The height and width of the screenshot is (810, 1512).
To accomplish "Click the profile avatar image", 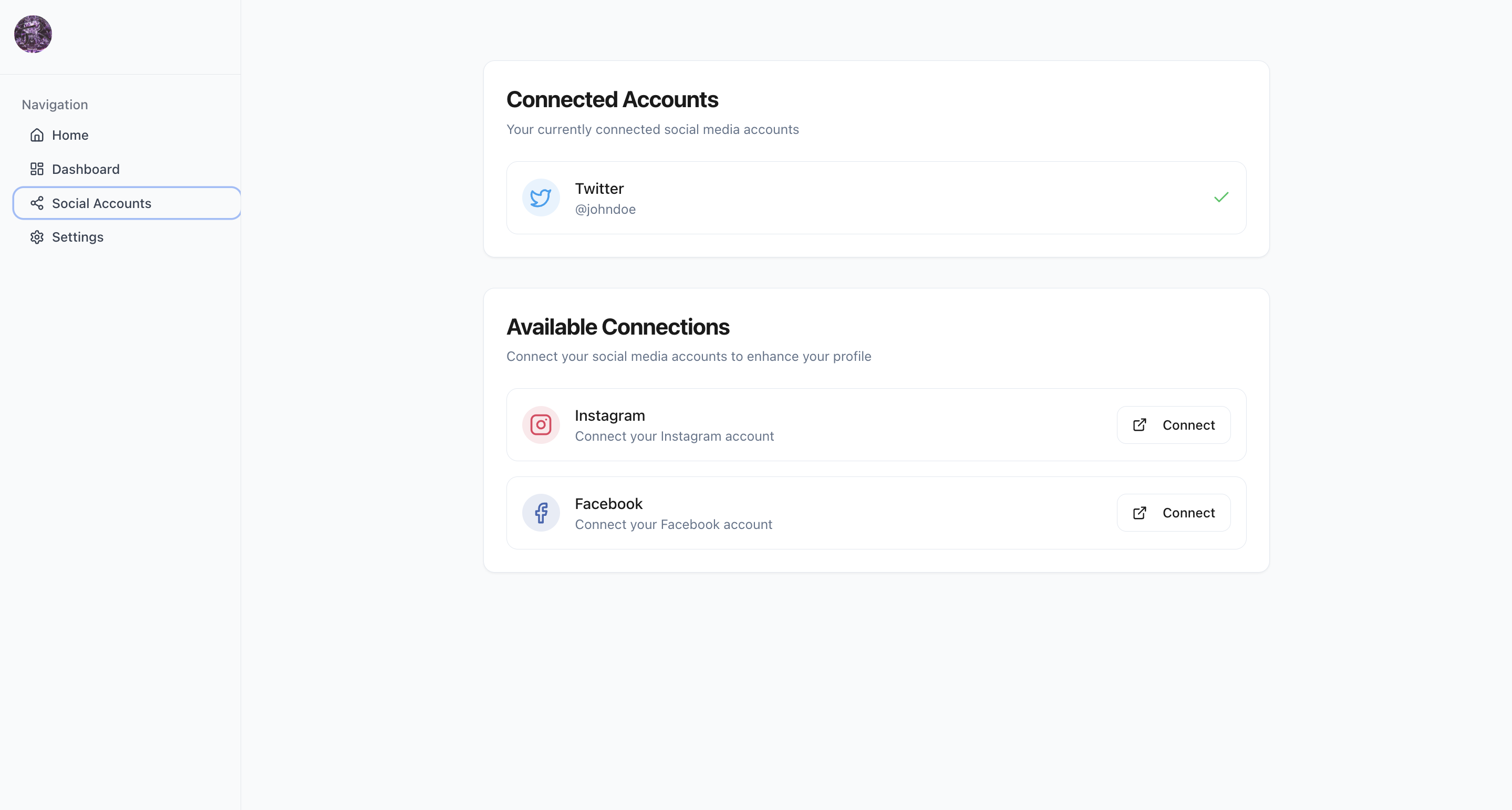I will tap(33, 34).
